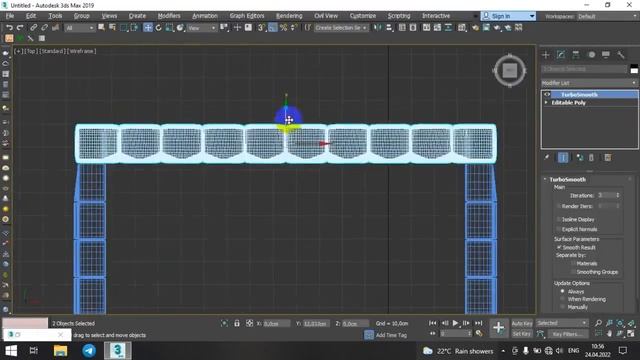
Task: Open the Graph Editors menu
Action: (x=247, y=16)
